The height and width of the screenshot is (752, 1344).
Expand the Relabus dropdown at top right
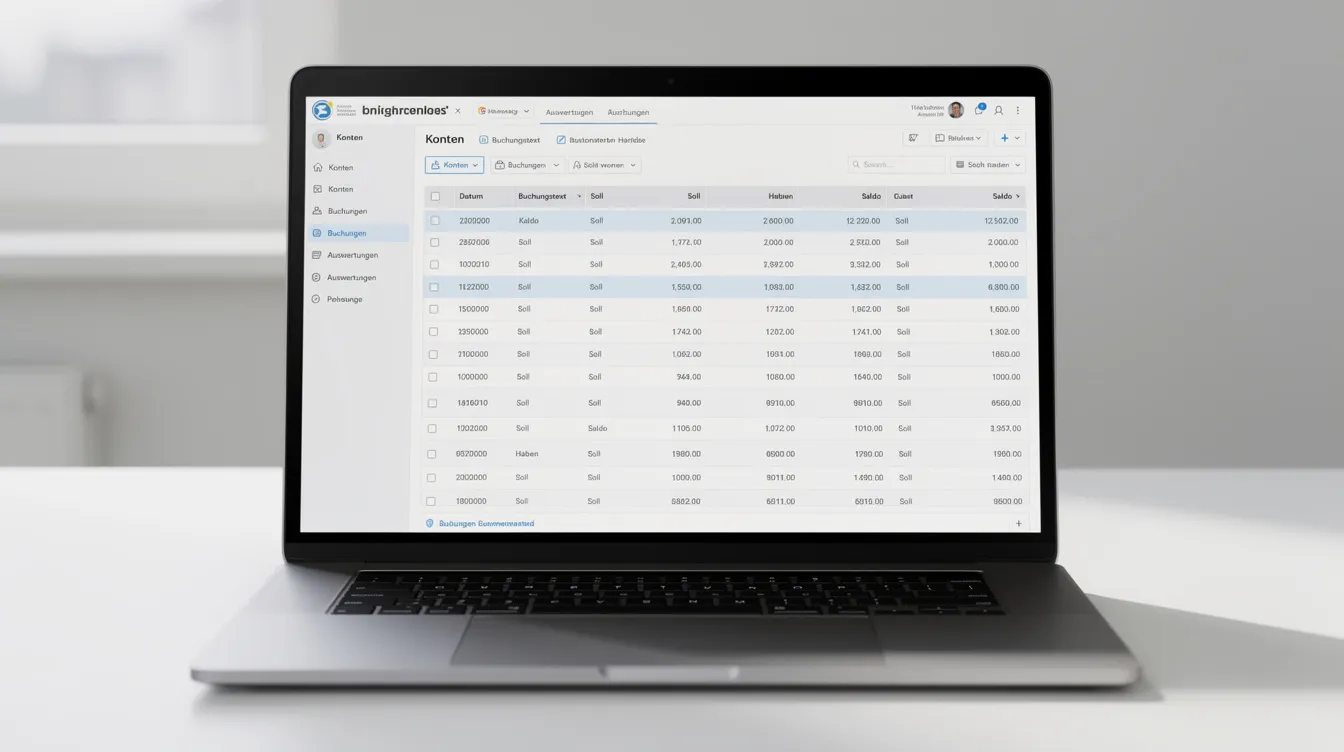[x=959, y=138]
